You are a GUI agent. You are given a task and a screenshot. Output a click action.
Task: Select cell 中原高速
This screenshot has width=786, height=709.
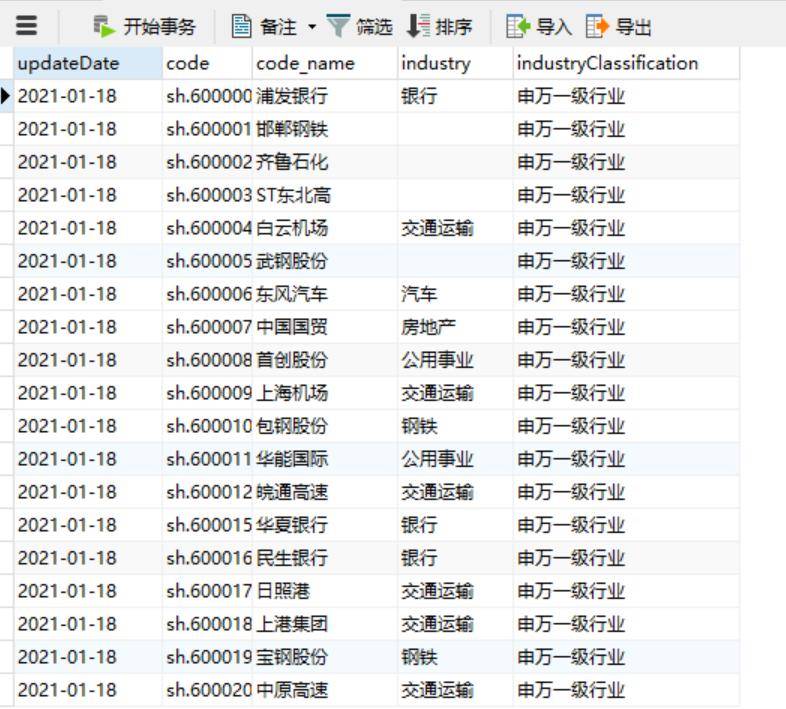click(x=325, y=690)
